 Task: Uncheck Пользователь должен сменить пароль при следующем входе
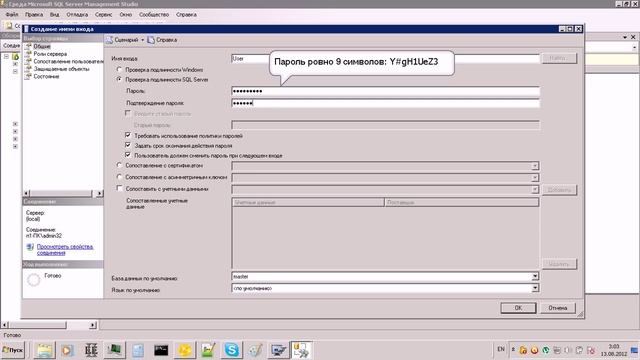(x=128, y=155)
